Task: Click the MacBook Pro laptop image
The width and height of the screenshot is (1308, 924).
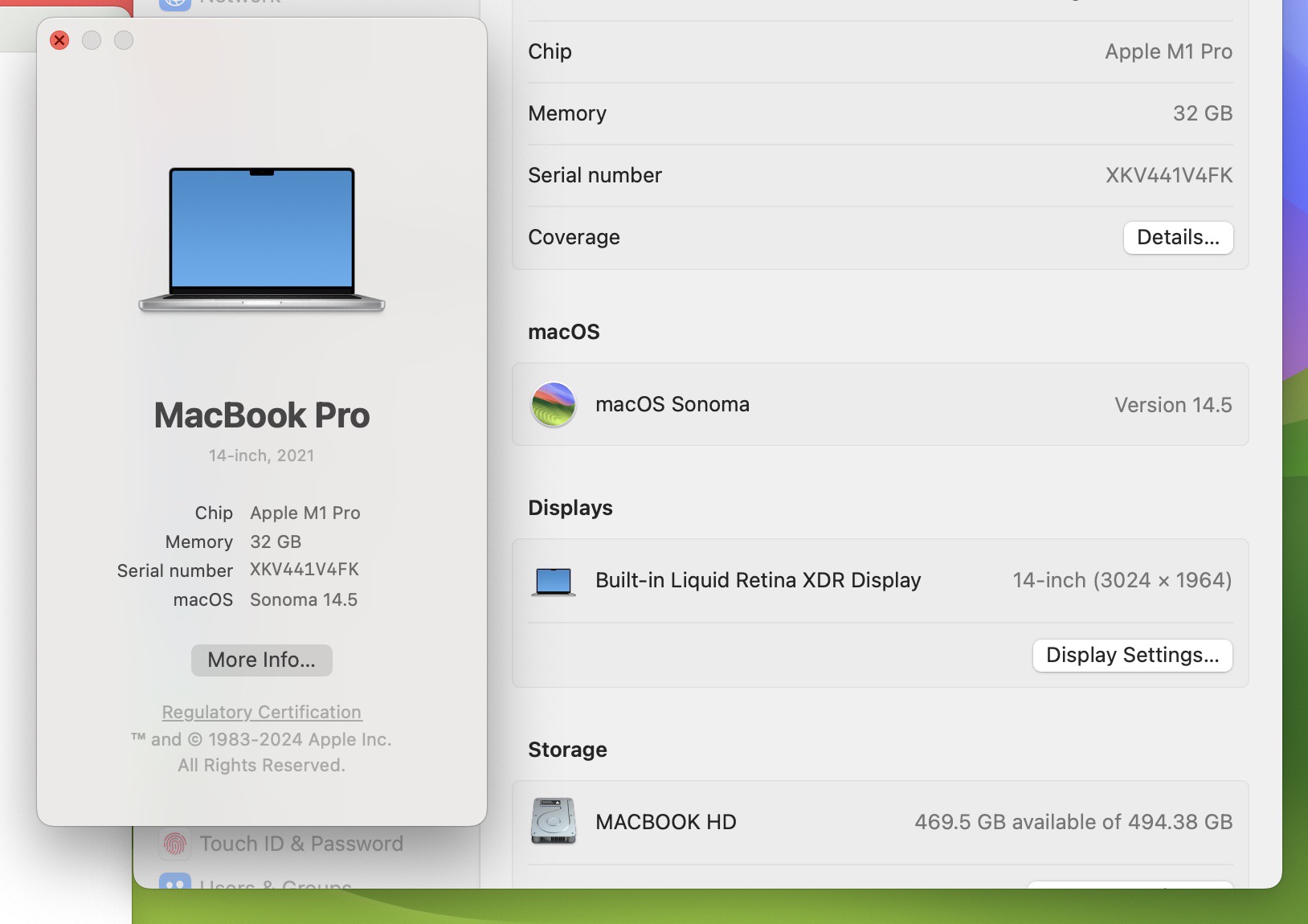Action: (x=262, y=239)
